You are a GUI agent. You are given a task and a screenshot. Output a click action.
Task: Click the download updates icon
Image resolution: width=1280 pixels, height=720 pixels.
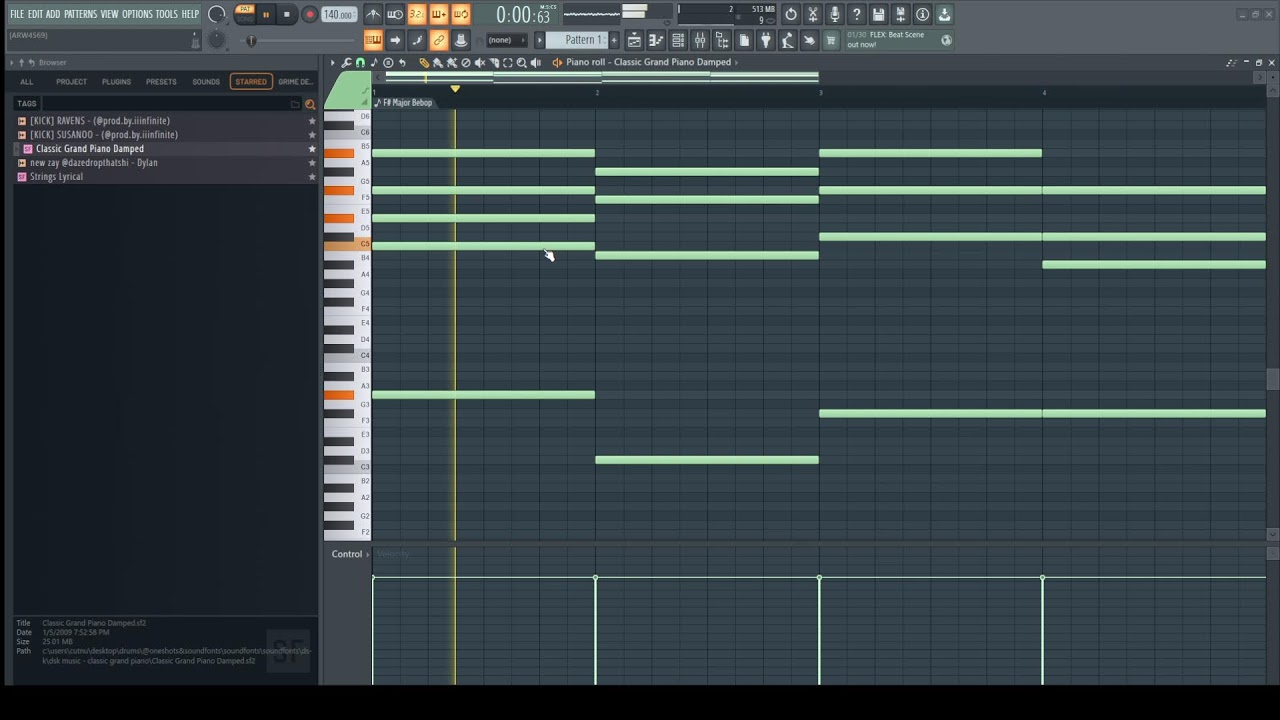tap(945, 14)
